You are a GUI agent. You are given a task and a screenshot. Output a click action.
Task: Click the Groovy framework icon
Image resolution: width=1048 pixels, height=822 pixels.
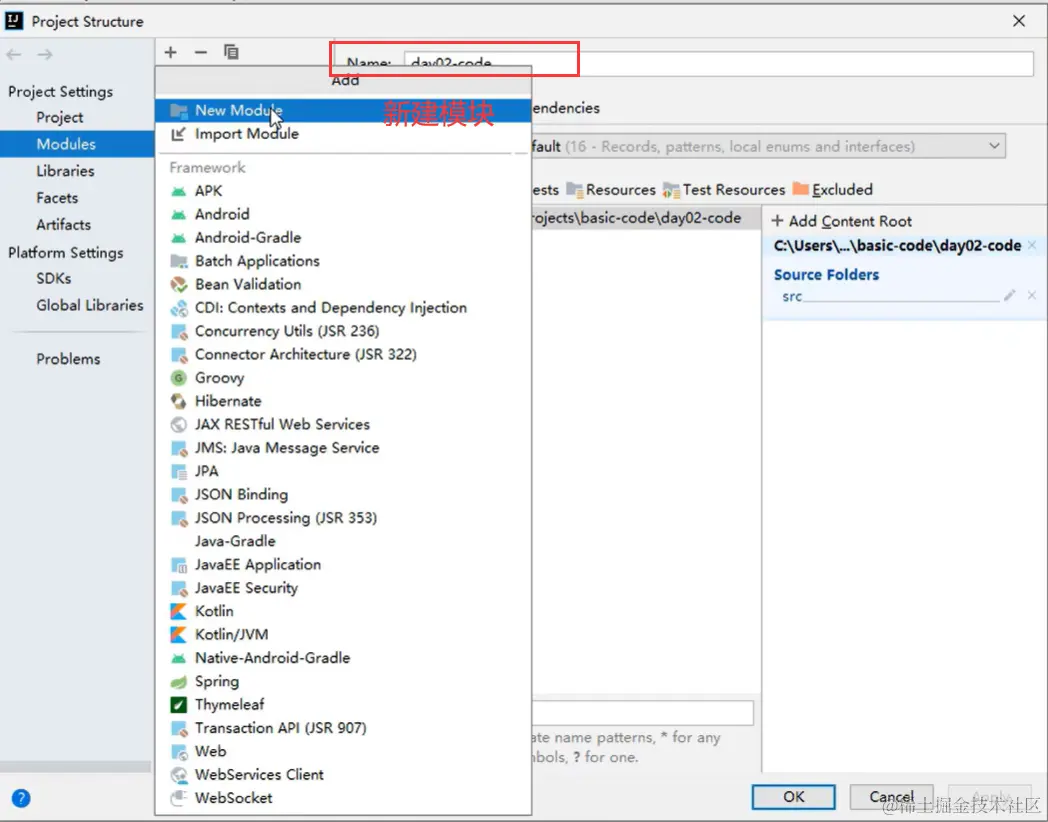tap(178, 378)
